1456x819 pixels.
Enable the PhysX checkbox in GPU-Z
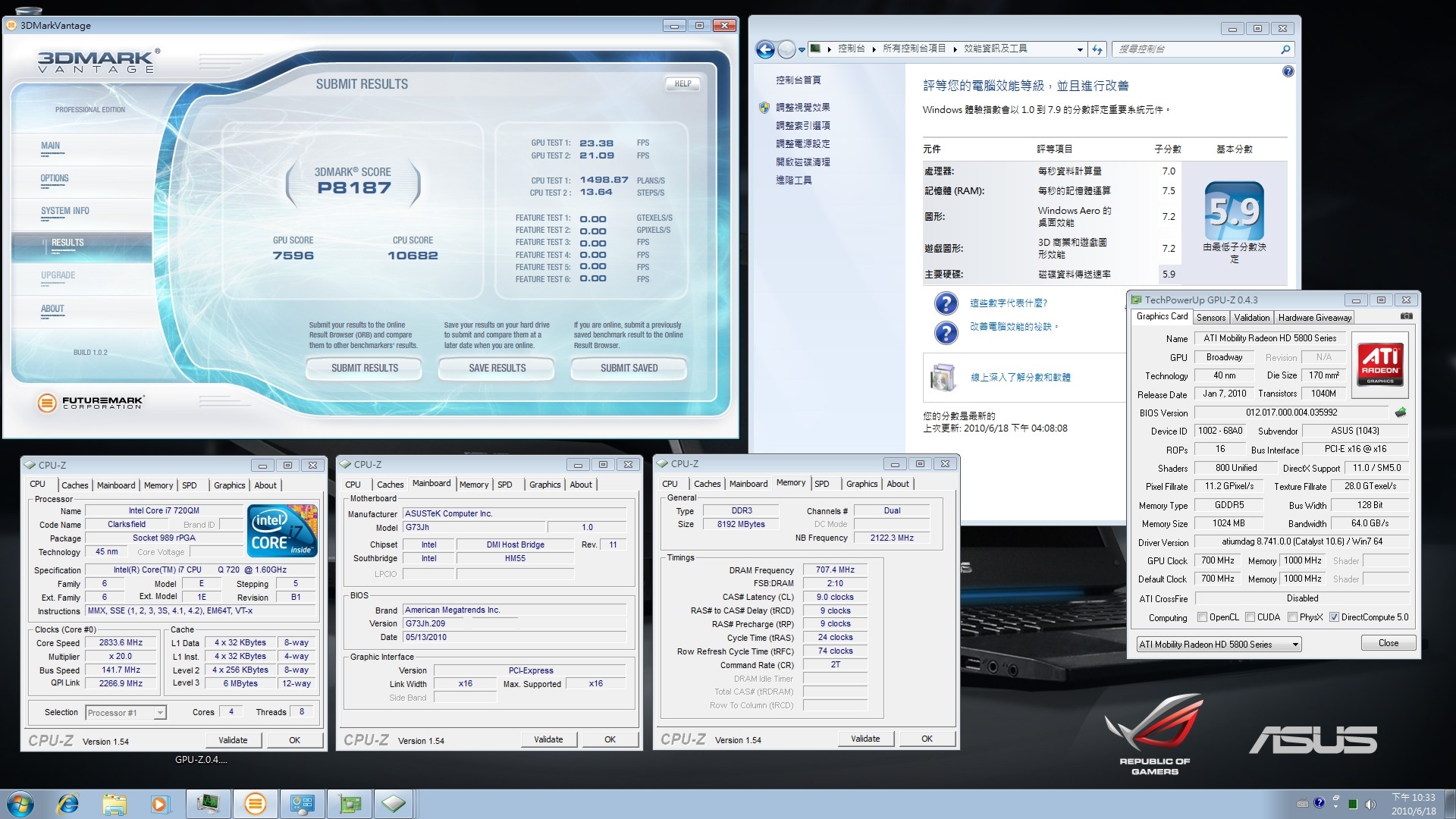tap(1292, 617)
